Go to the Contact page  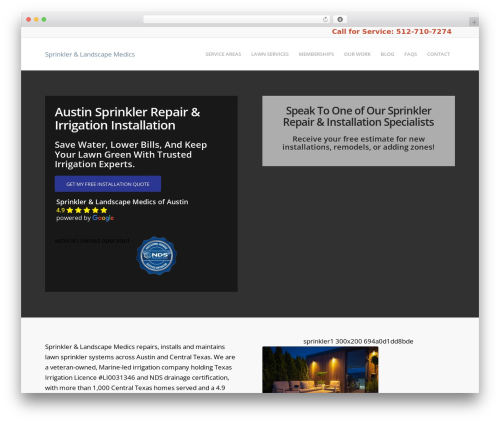pos(438,54)
